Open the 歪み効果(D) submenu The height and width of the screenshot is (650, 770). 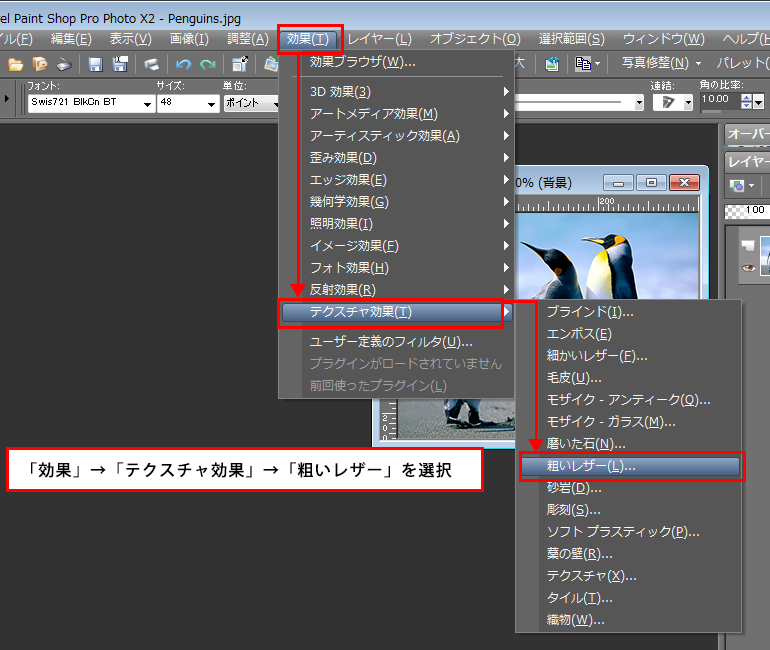[396, 158]
